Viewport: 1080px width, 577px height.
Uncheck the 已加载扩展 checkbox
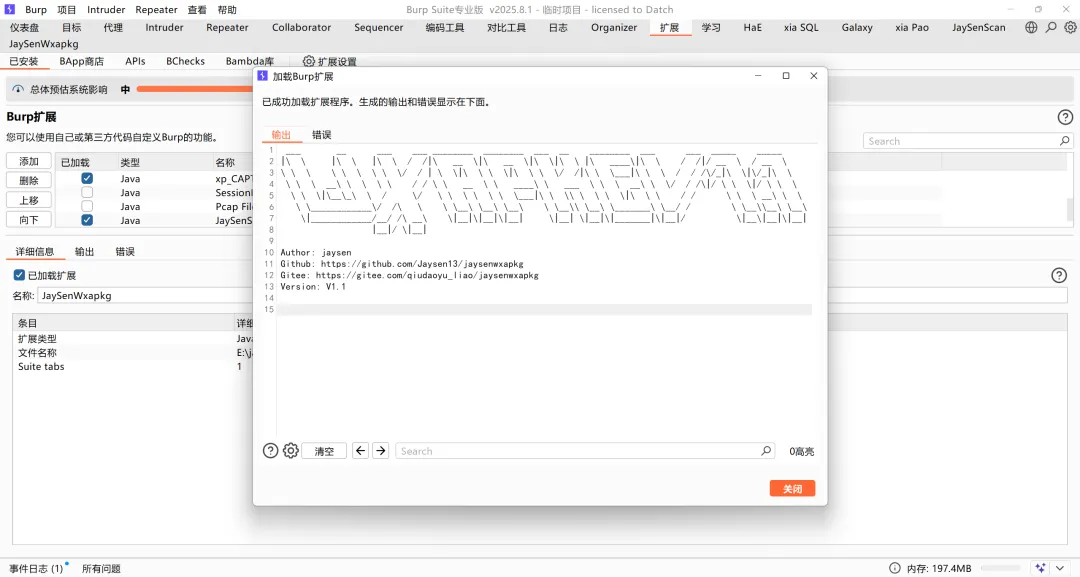[x=19, y=275]
